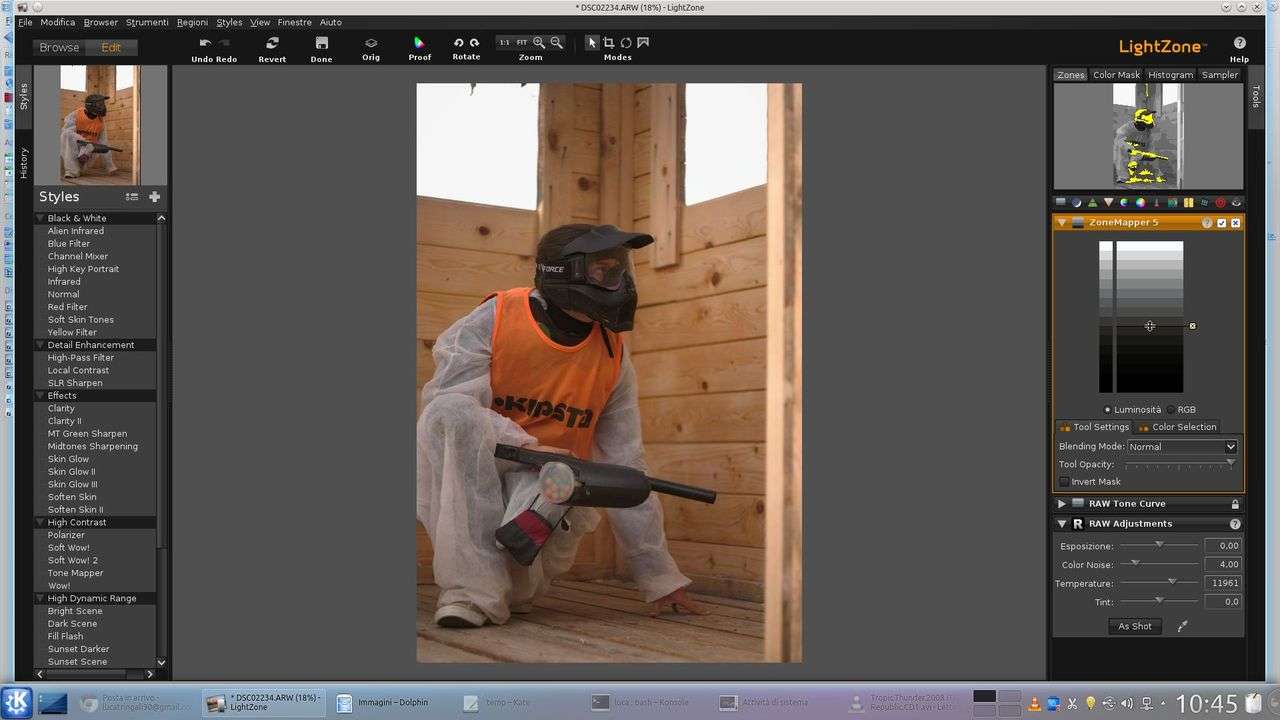Add a new style with plus icon
Screen dimensions: 1280x720
(154, 197)
